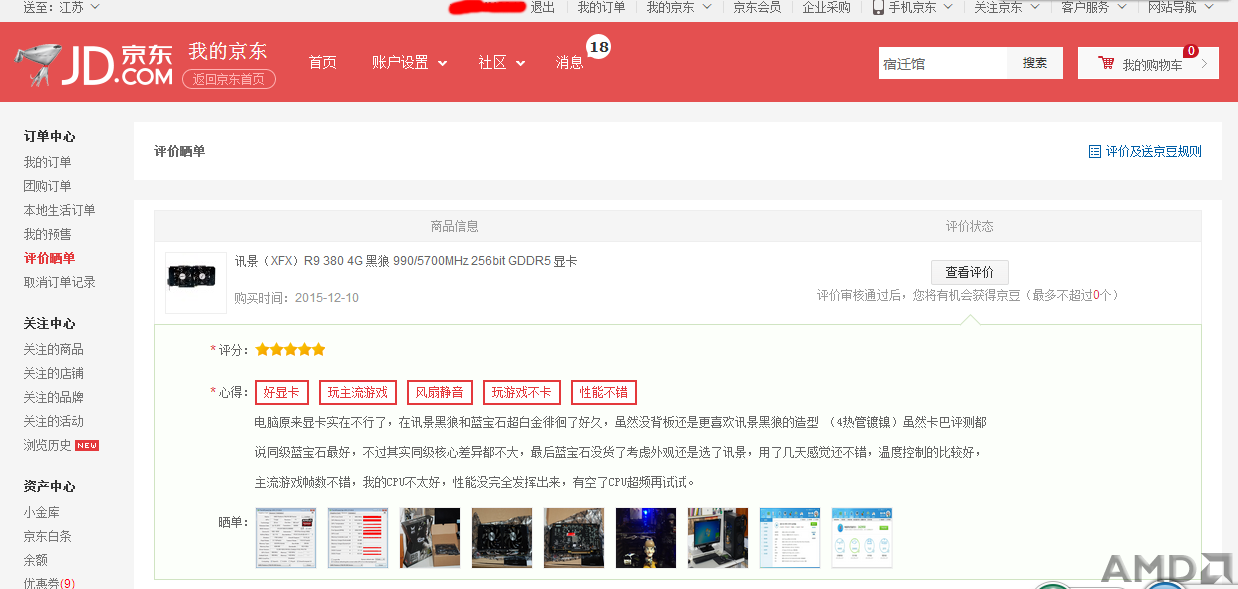Viewport: 1238px width, 589px height.
Task: Open 小金库 in the sidebar
Action: tap(42, 512)
